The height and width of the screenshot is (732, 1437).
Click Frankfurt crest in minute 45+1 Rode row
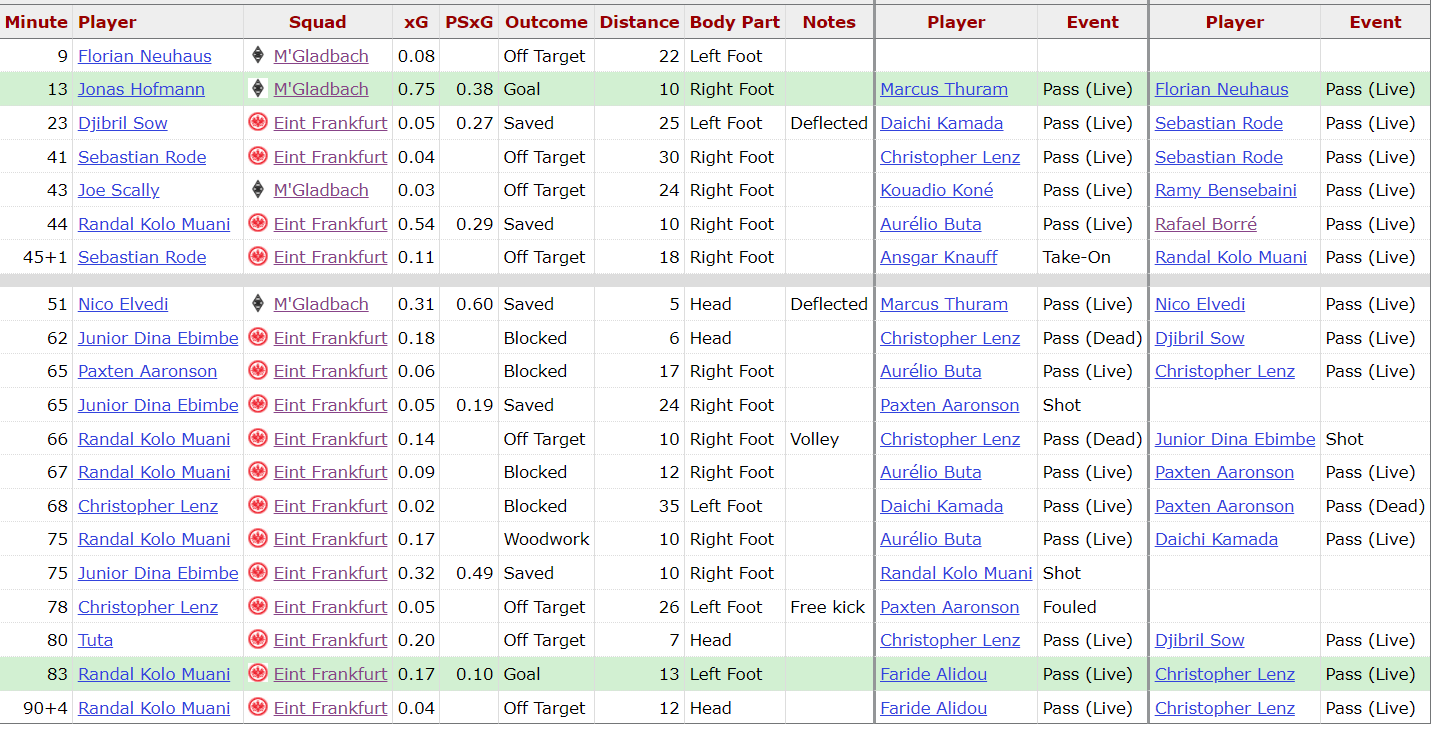[x=257, y=257]
